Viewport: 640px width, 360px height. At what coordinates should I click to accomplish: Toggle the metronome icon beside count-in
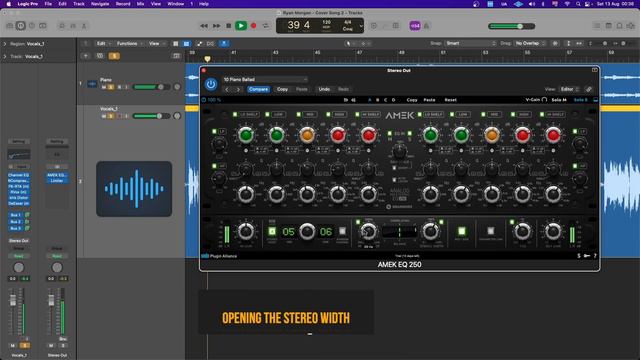pos(427,26)
